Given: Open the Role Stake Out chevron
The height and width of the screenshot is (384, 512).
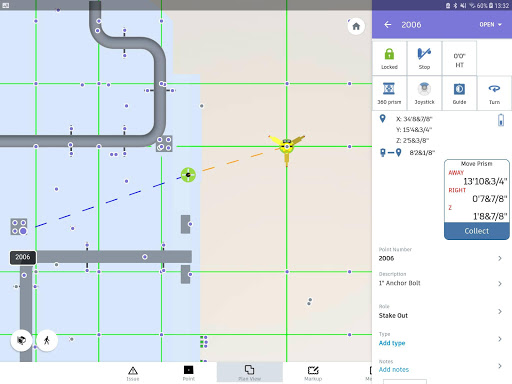Looking at the screenshot, I should click(x=500, y=311).
